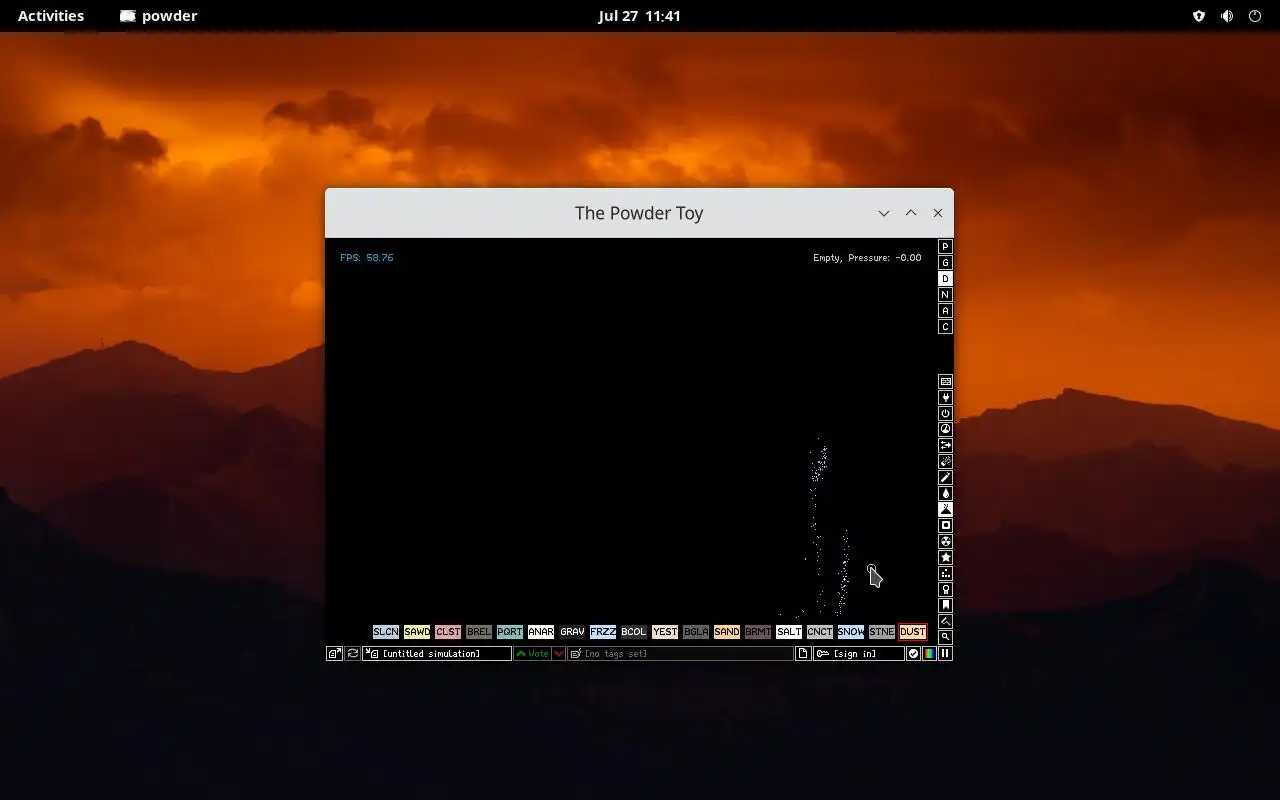Select the SLCN element
Image resolution: width=1280 pixels, height=800 pixels.
click(x=386, y=632)
